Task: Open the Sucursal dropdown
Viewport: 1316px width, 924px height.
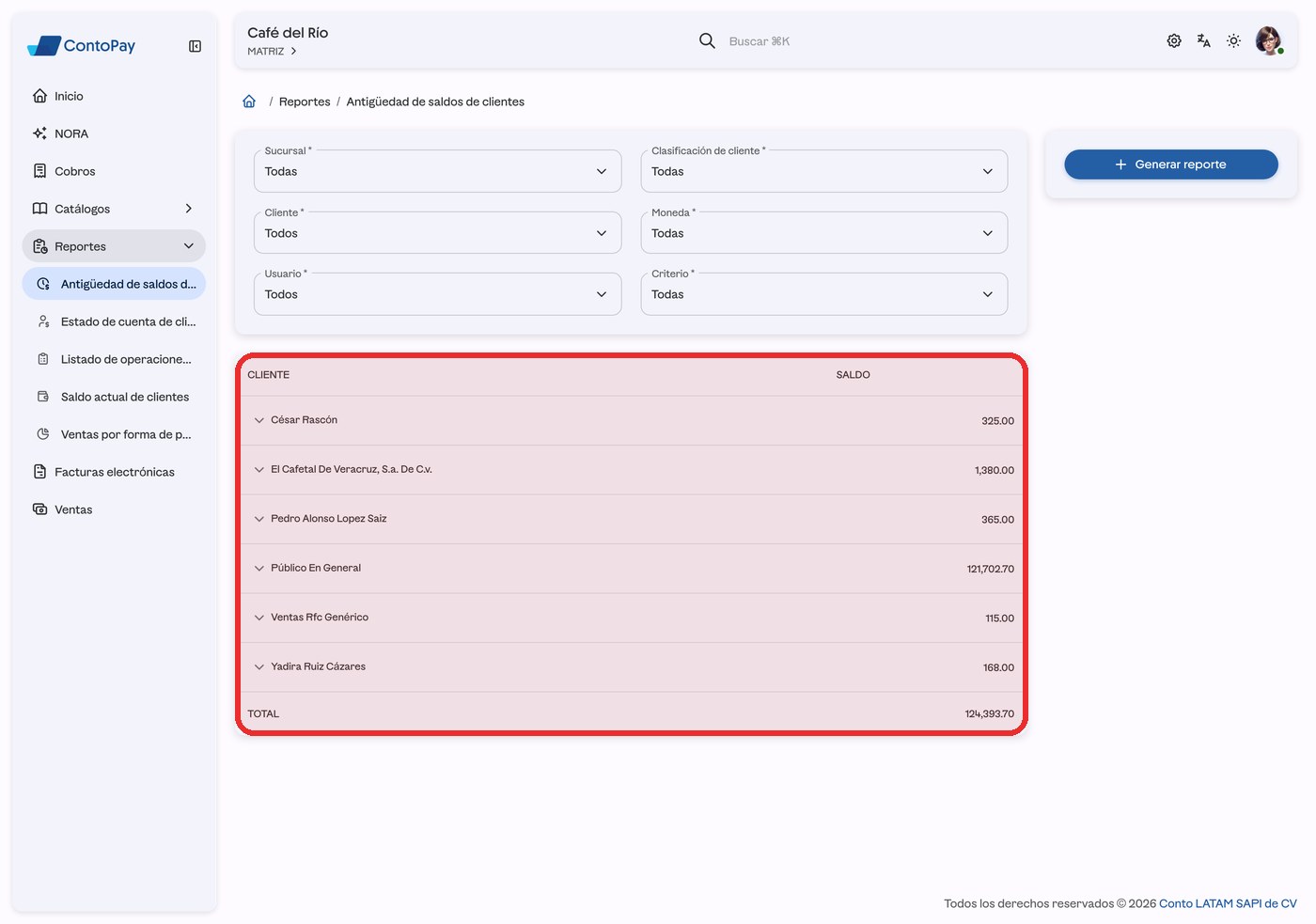Action: [x=437, y=171]
